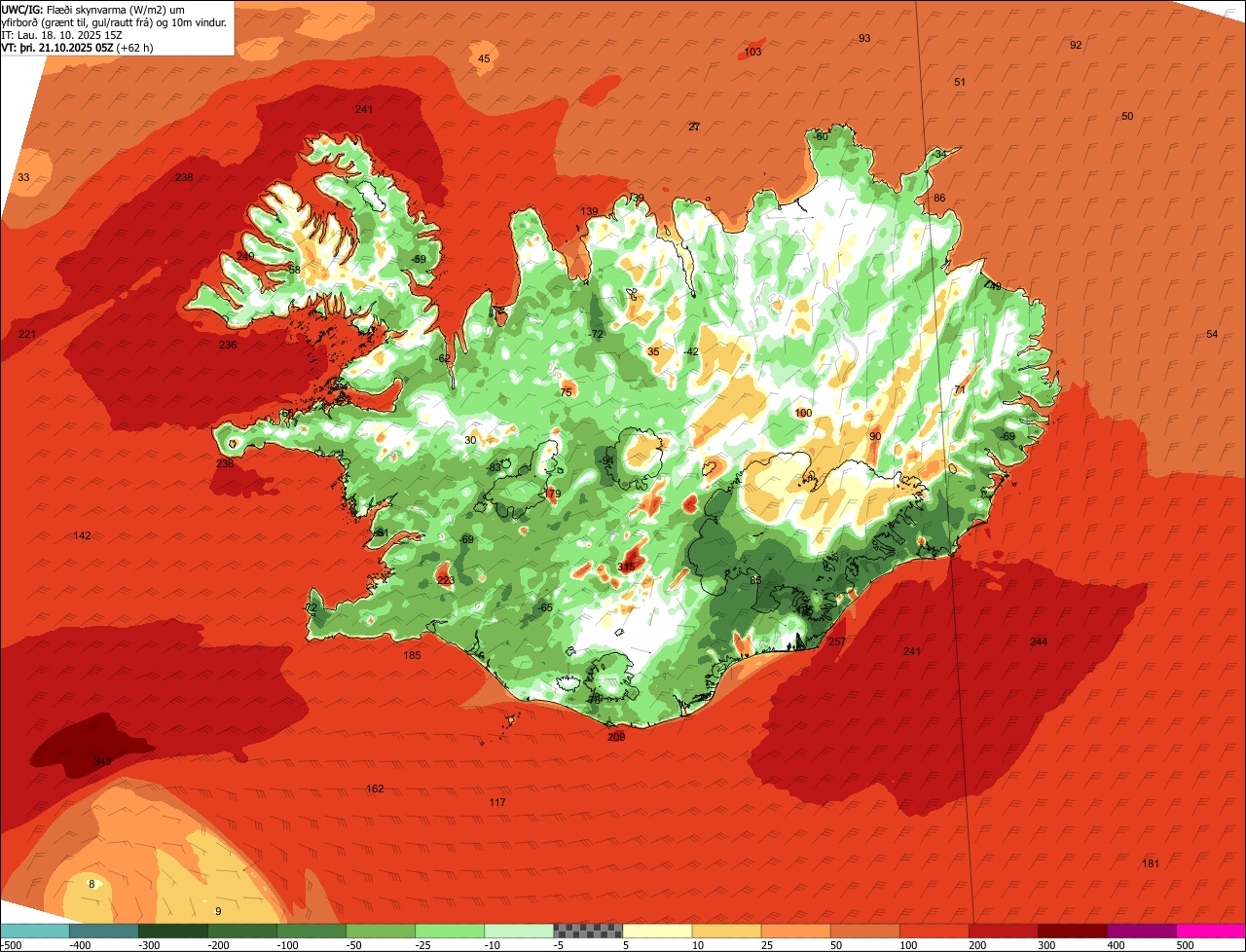Screen dimensions: 1246x952
Task: Click the pale yellow legend swatch from 5 to 10
Action: (x=657, y=931)
